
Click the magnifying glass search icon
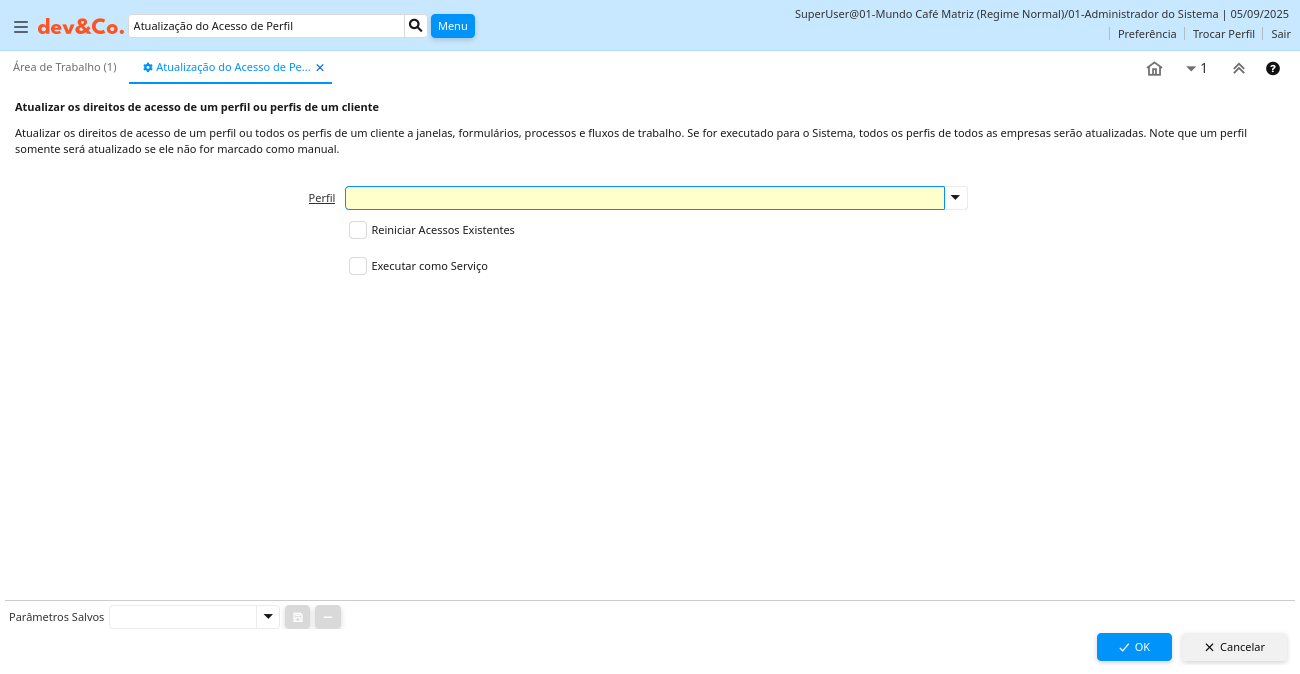[x=416, y=26]
